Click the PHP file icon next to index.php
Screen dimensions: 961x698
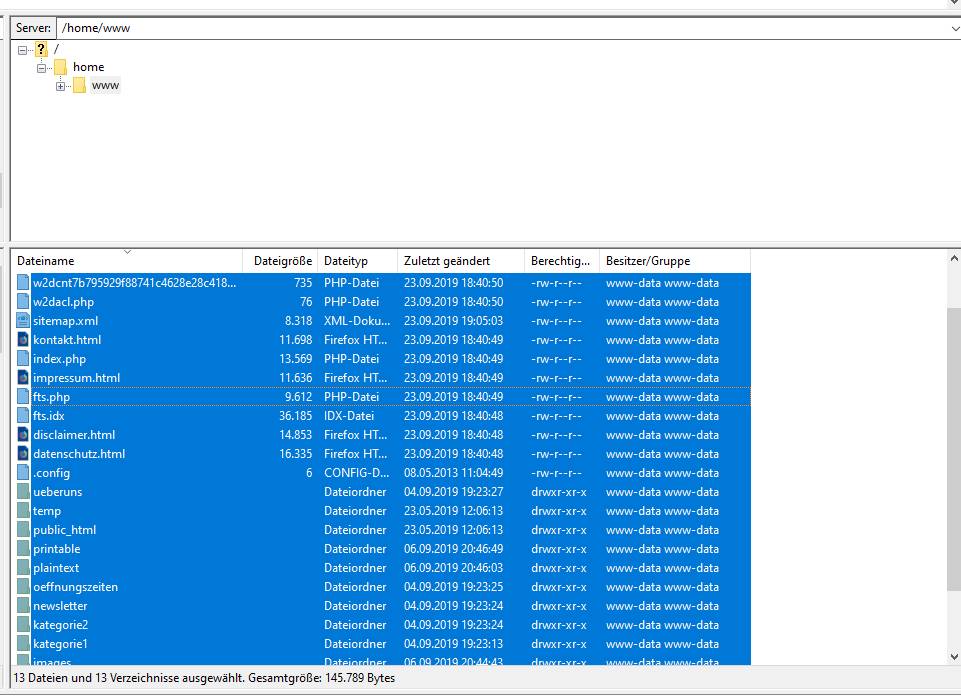pos(23,358)
